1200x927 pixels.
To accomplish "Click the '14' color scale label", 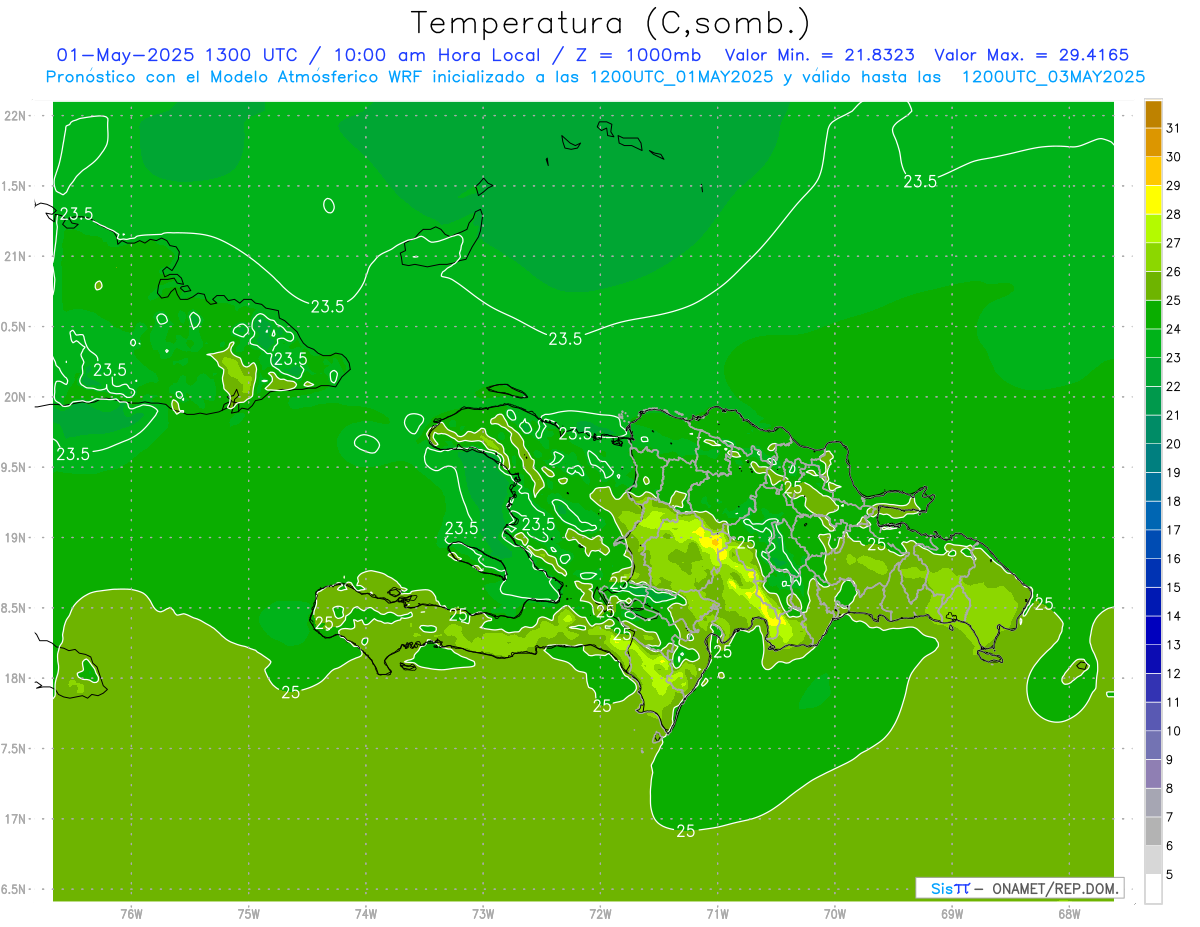I will click(1173, 616).
